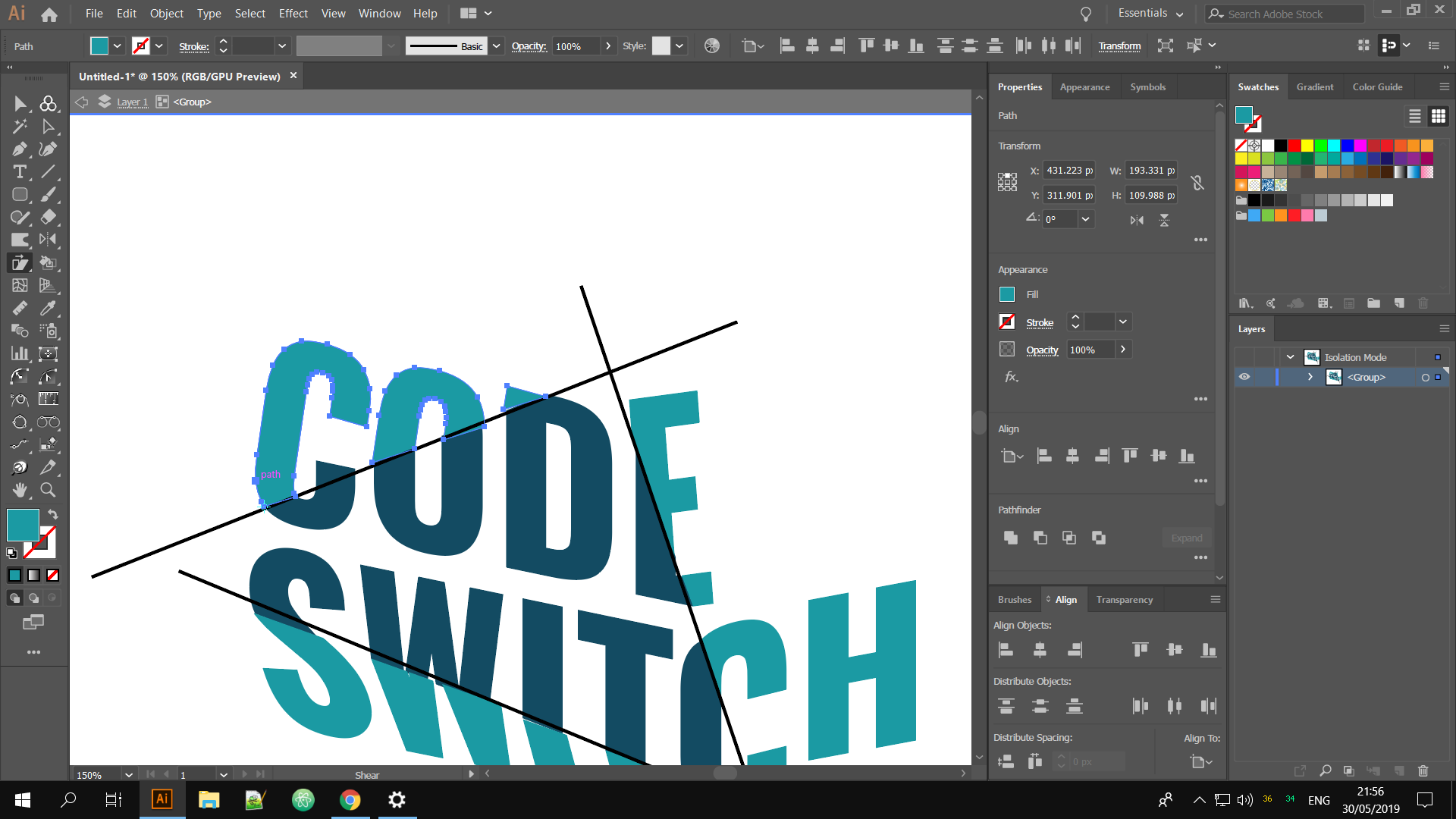This screenshot has height=819, width=1456.
Task: Open stroke color dropdown in control bar
Action: tap(159, 46)
